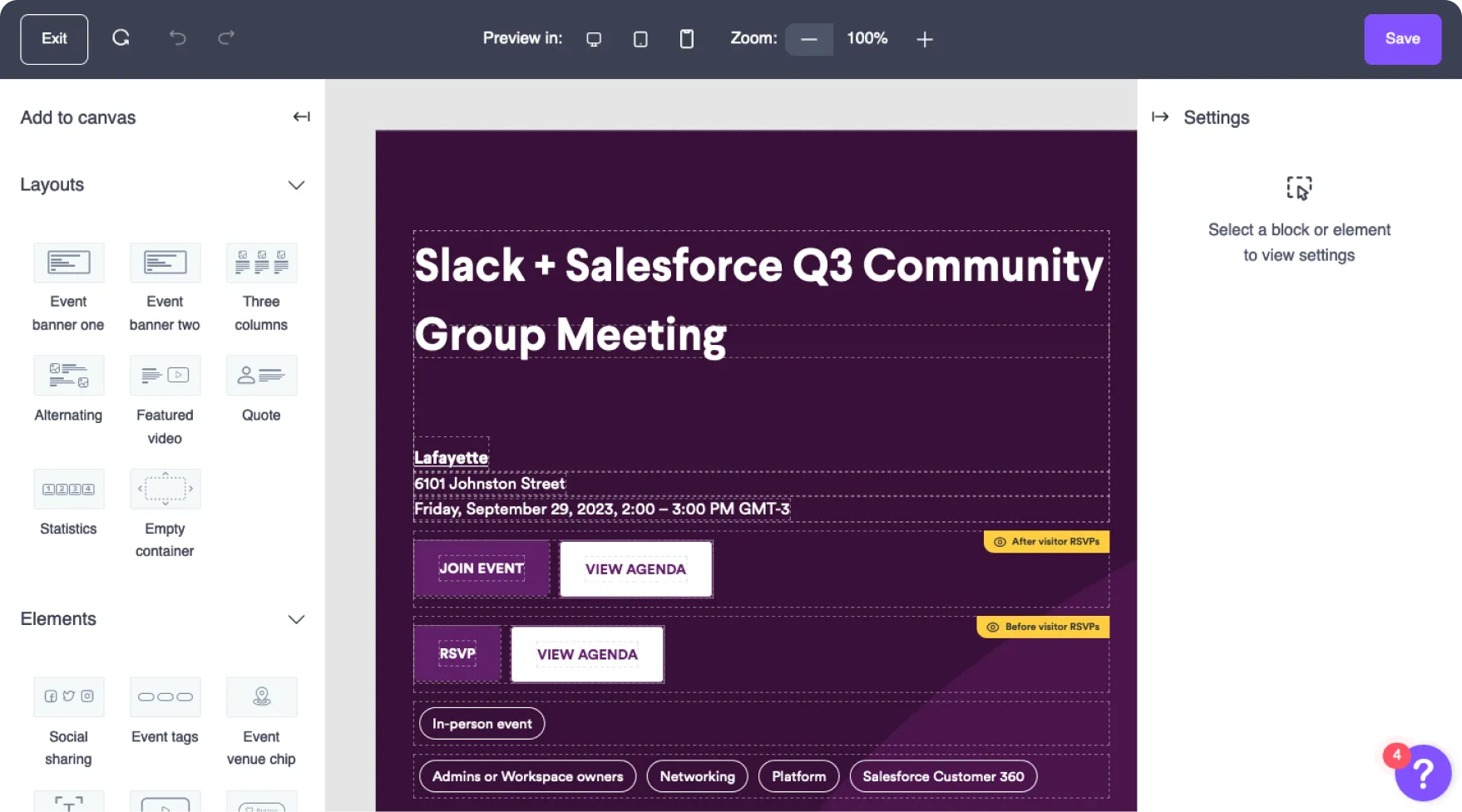Click VIEW AGENDA beside RSVP

click(x=587, y=655)
